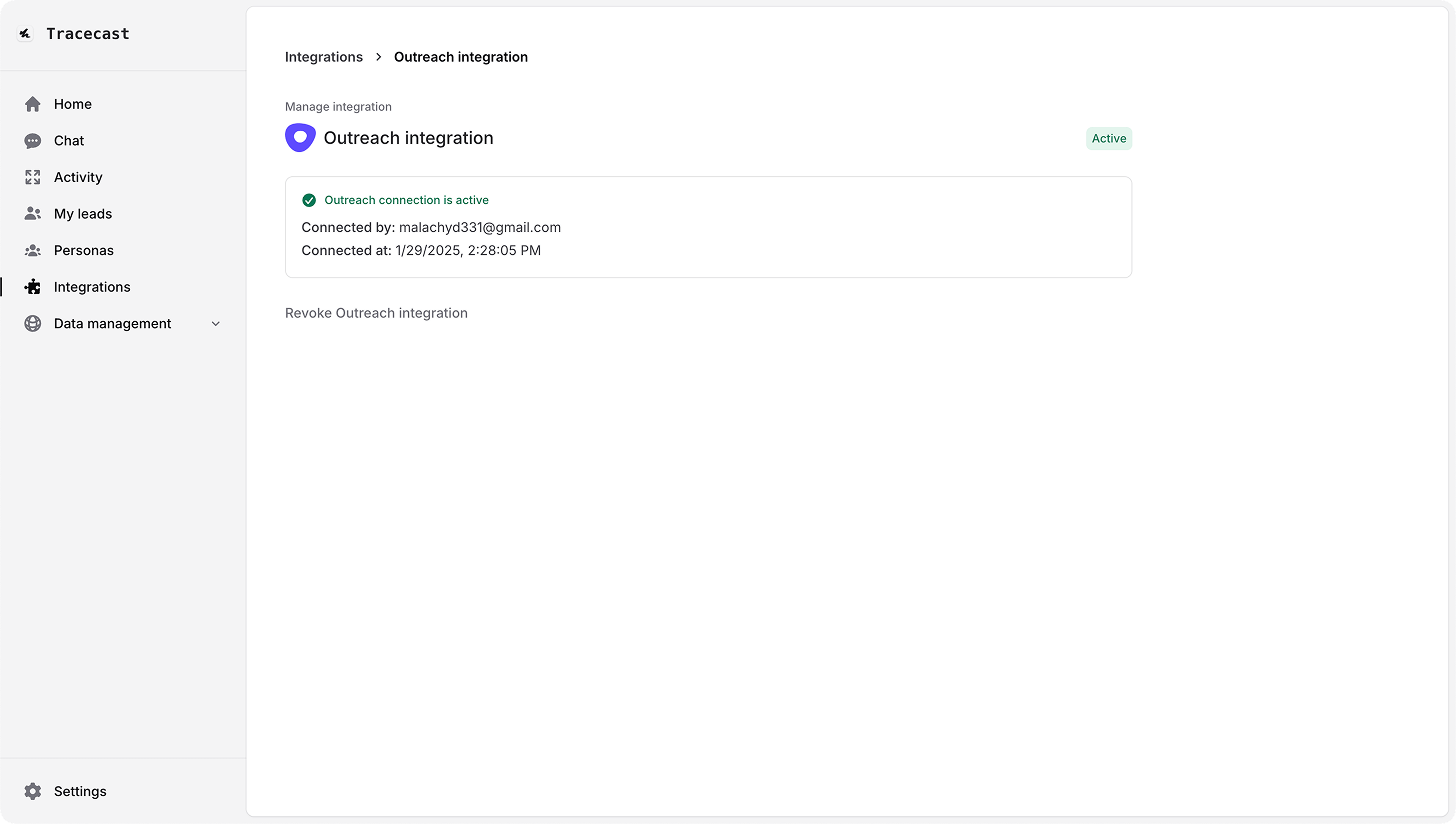1456x824 pixels.
Task: Click the Outreach integration heading
Action: point(408,138)
